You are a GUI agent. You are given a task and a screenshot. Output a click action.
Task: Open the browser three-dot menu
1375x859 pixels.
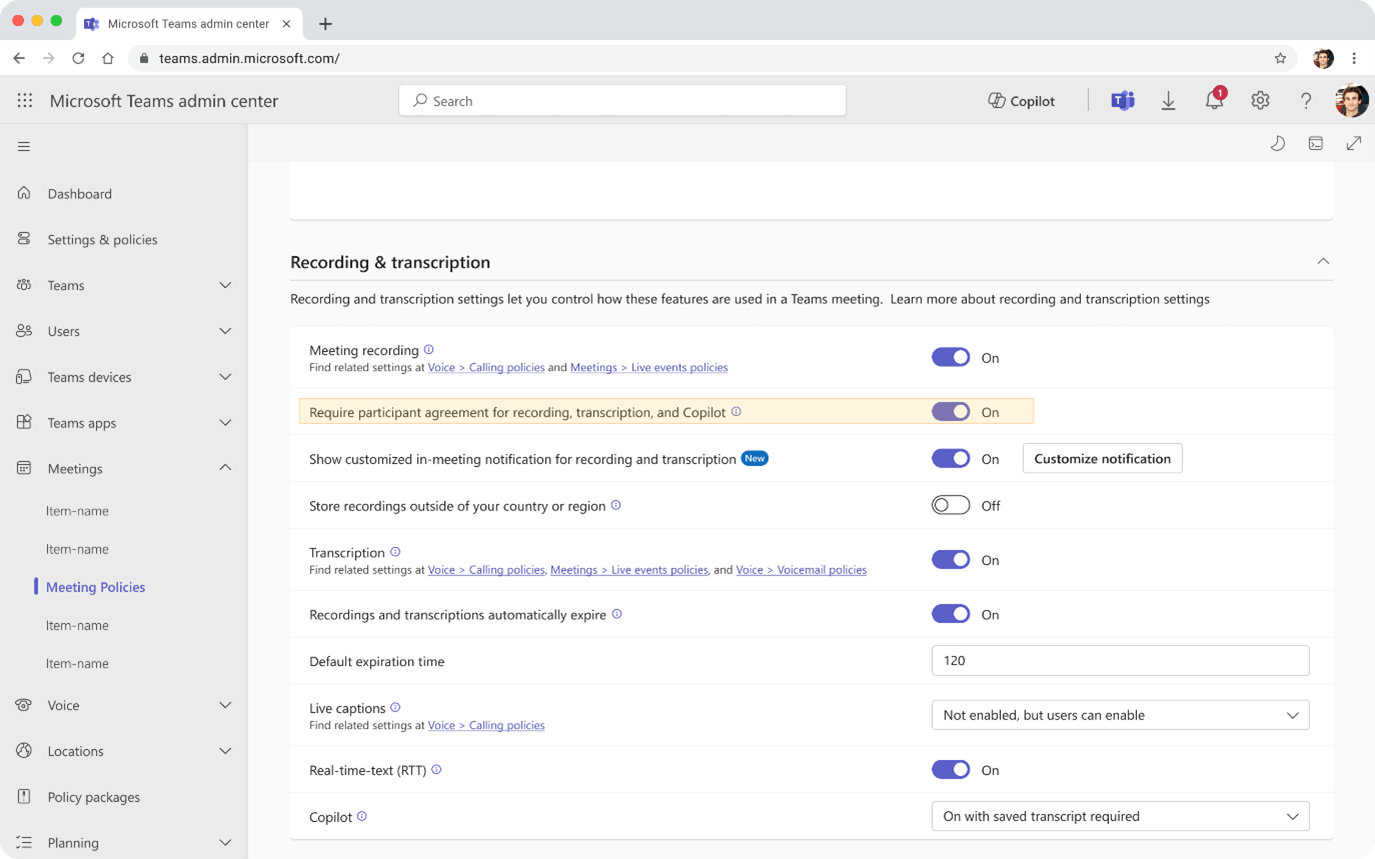click(x=1354, y=58)
